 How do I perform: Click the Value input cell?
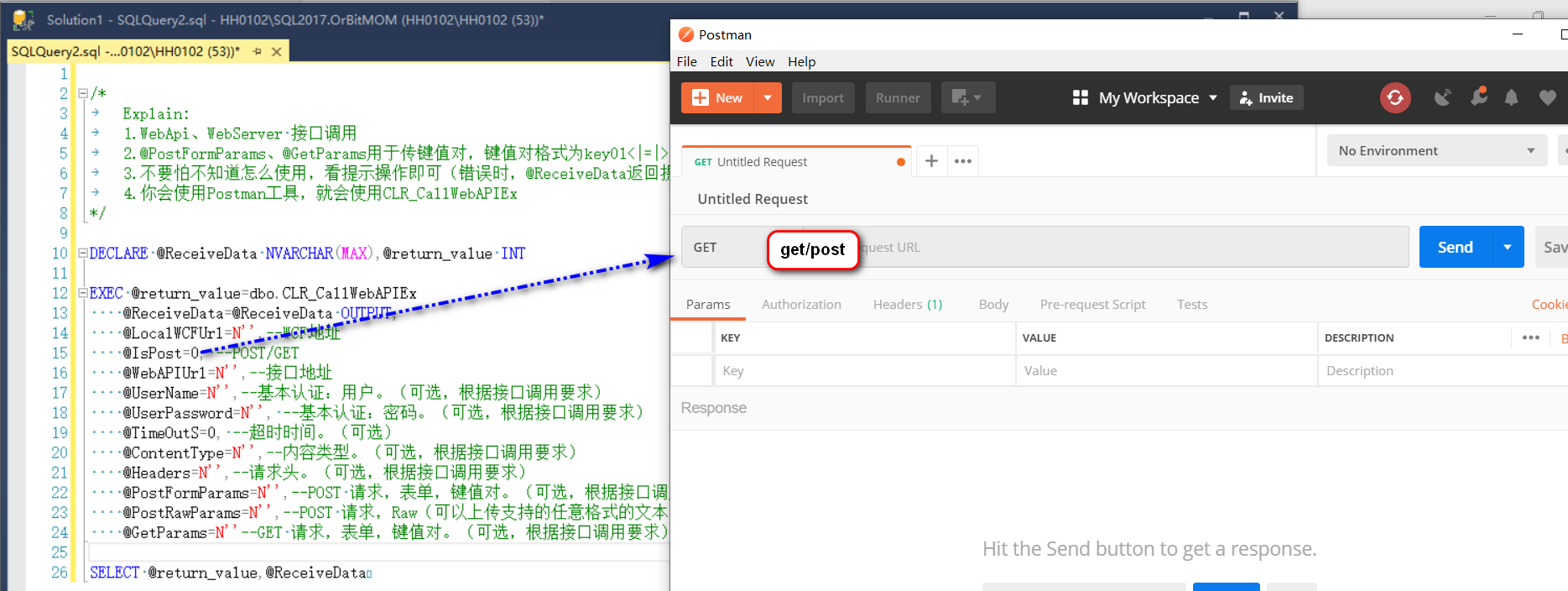coord(1166,370)
